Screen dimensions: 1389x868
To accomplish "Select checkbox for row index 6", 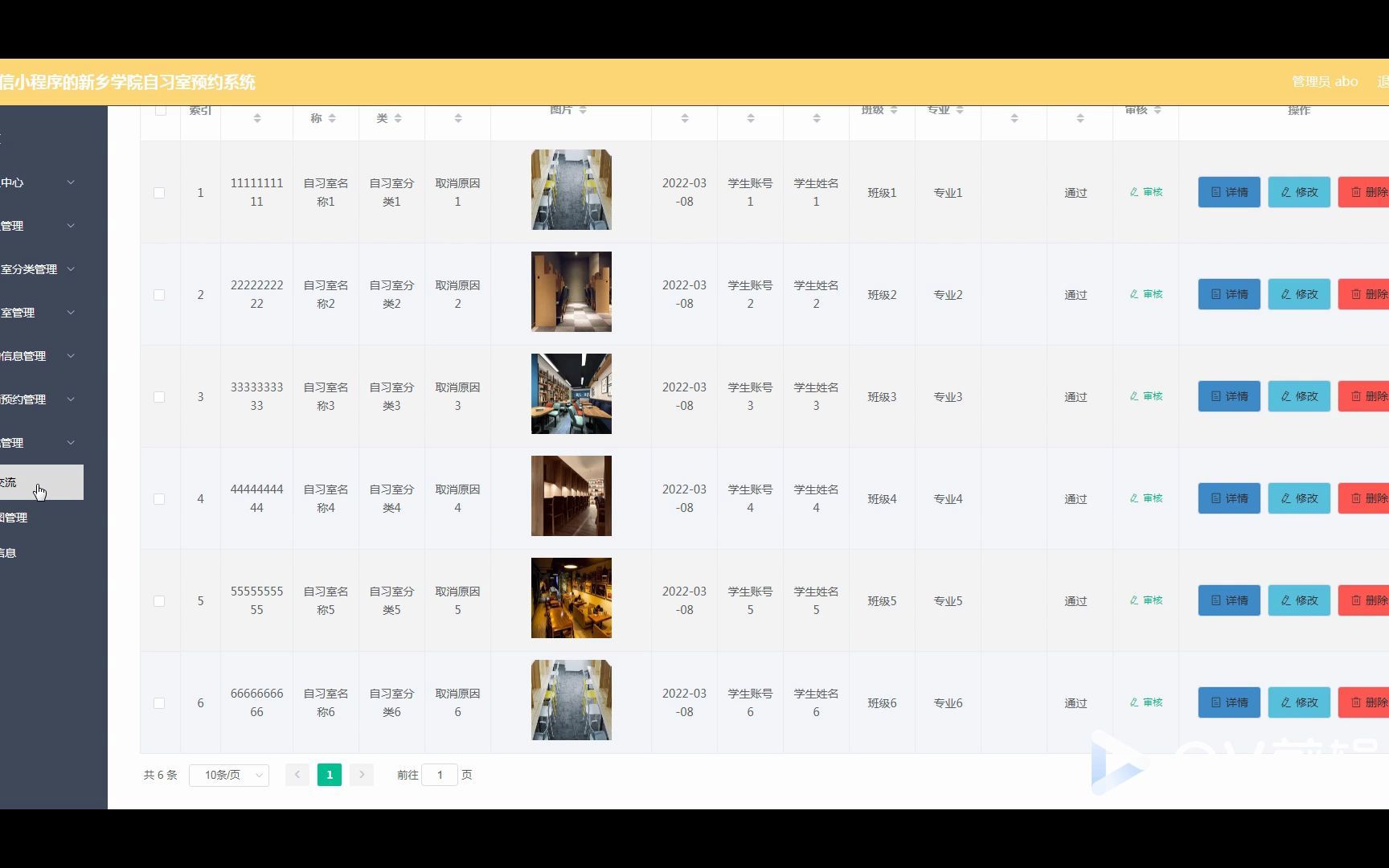I will pos(159,703).
